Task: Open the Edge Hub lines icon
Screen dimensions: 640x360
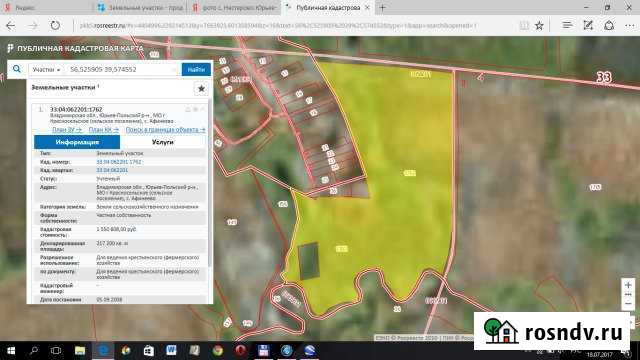Action: click(567, 25)
